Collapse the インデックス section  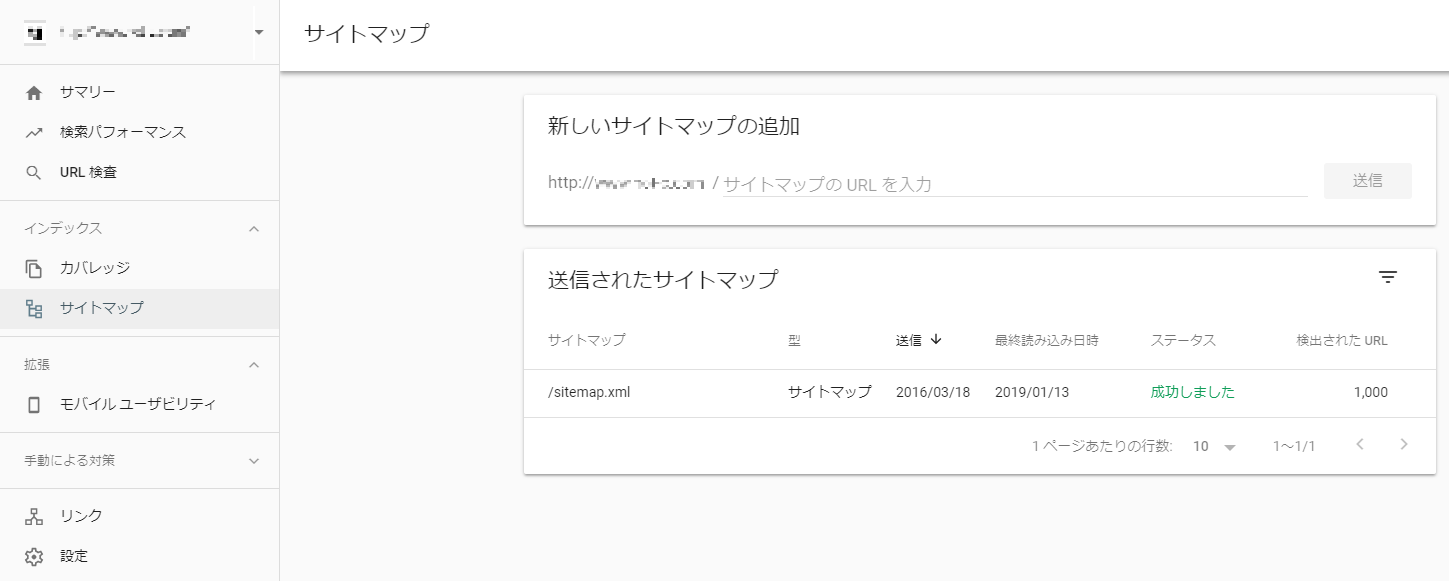point(254,229)
